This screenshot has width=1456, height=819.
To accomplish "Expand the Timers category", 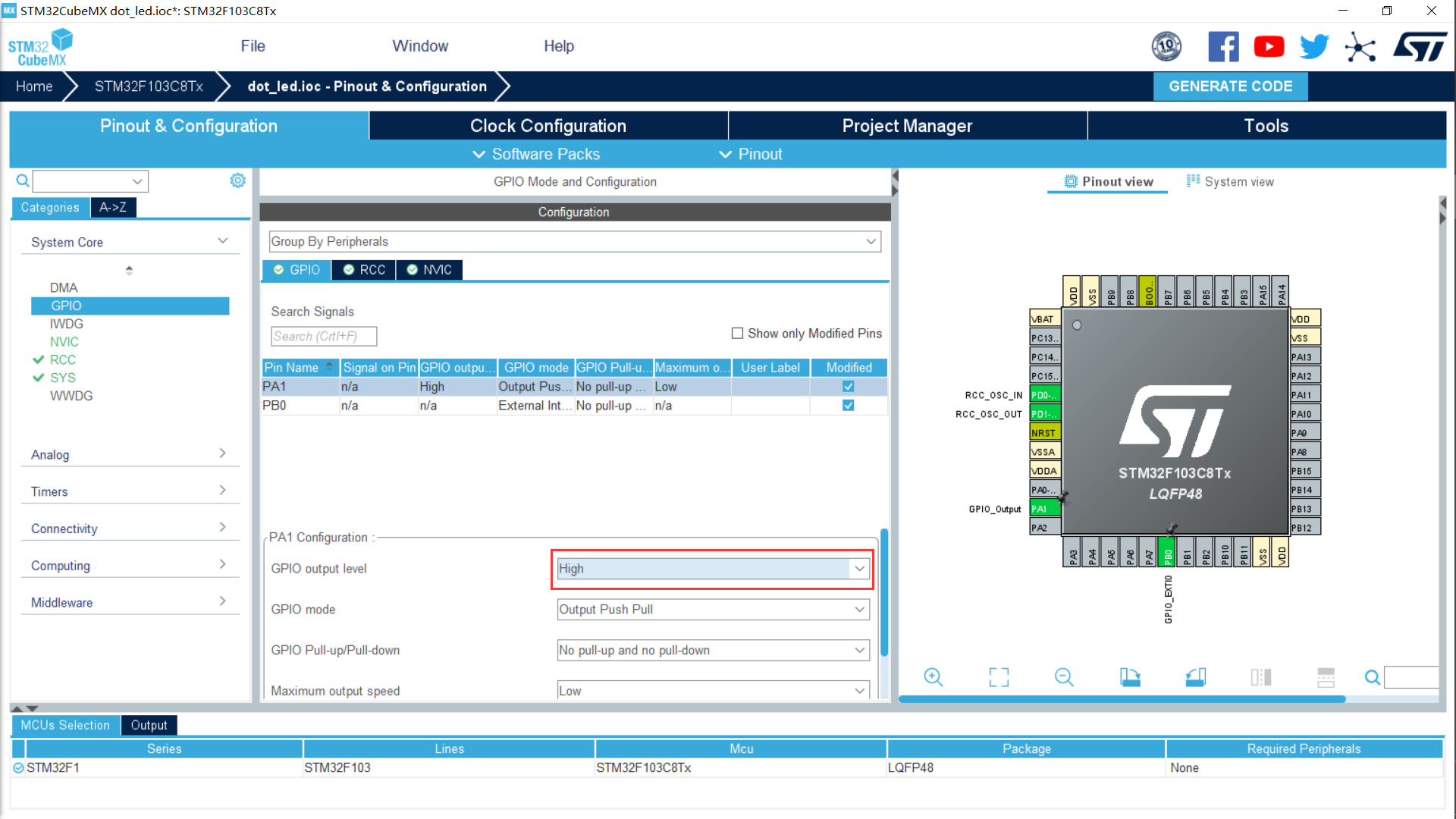I will pos(130,491).
